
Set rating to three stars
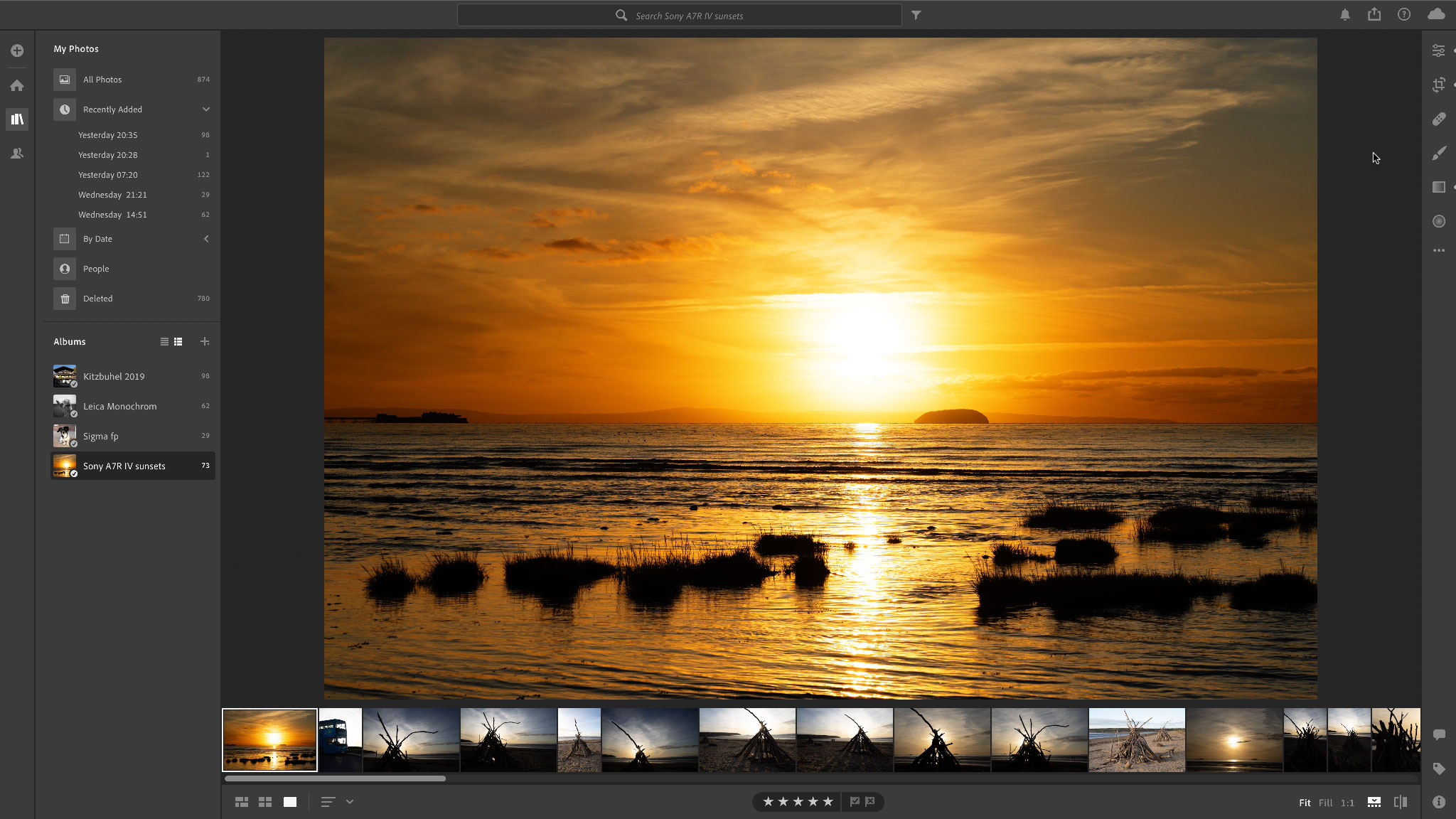tap(798, 802)
